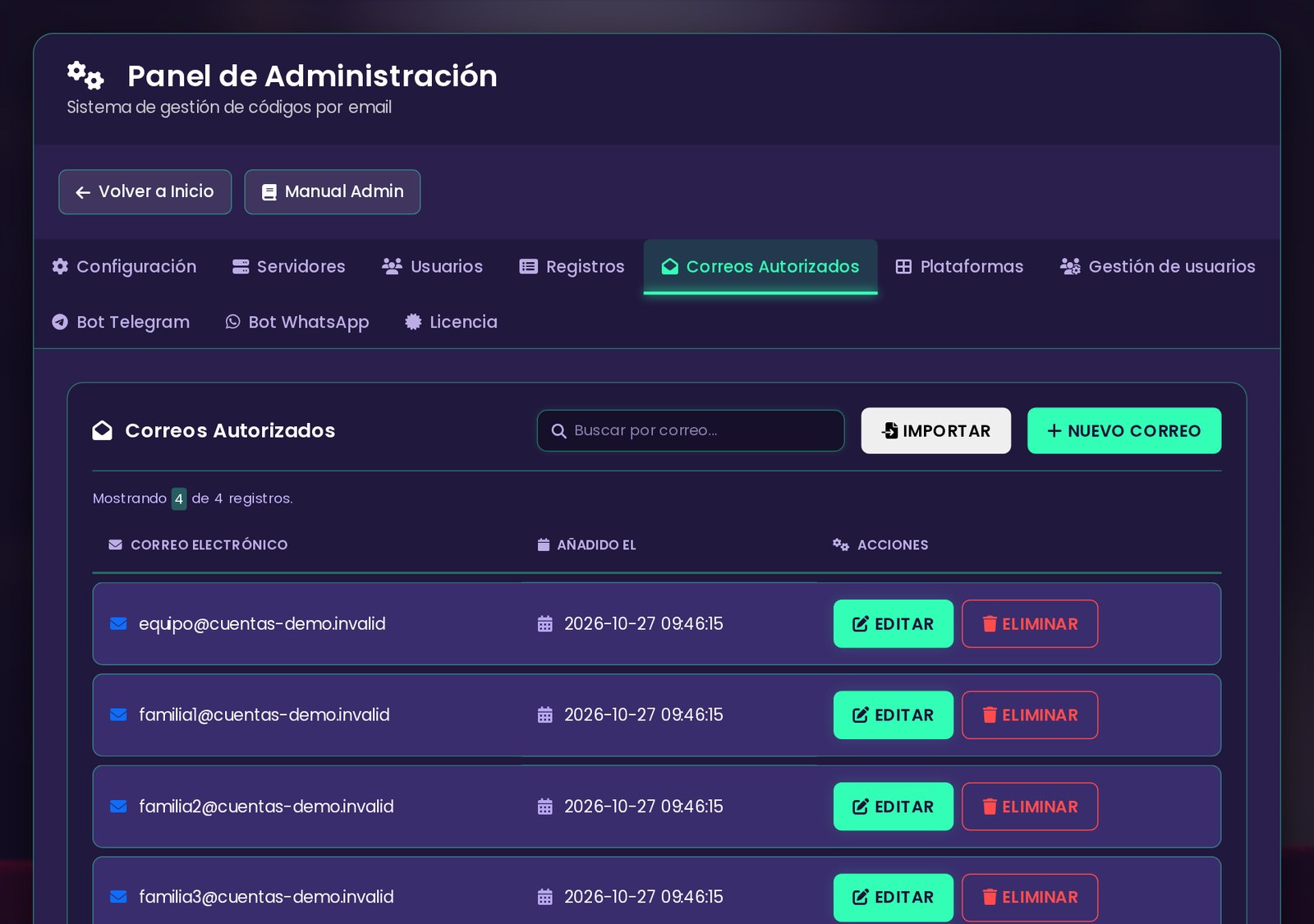Click the magnifier icon in search box
This screenshot has width=1314, height=924.
(x=558, y=431)
